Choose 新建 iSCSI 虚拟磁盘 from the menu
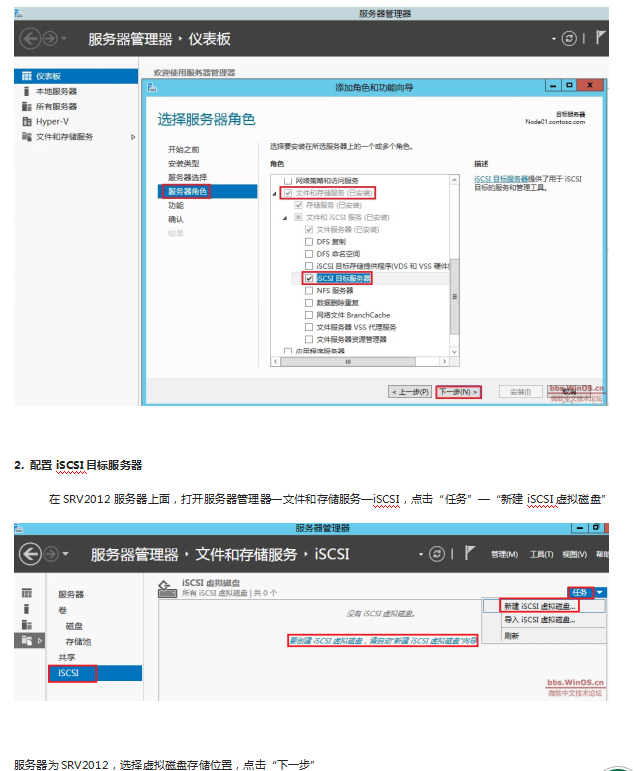This screenshot has width=634, height=771. click(538, 607)
